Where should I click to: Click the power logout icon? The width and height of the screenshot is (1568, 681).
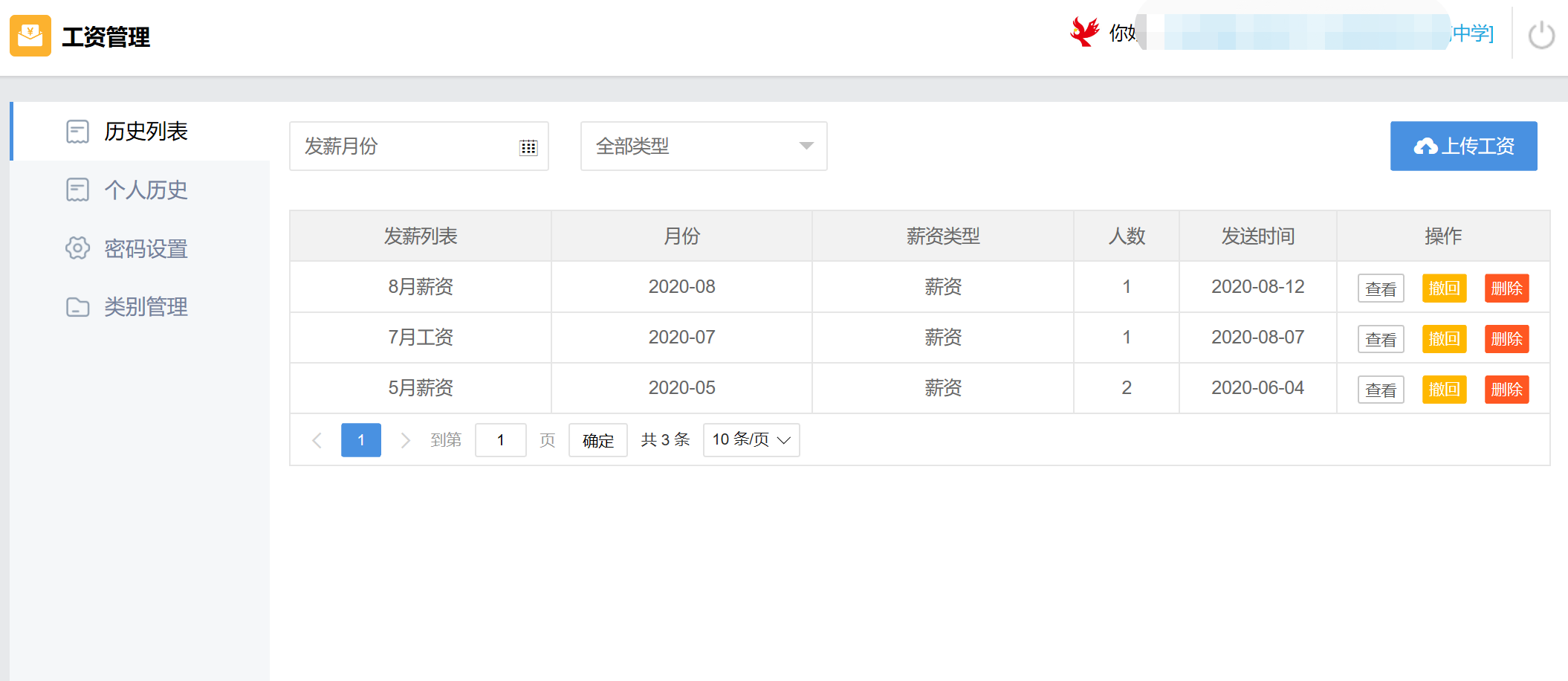(1541, 35)
